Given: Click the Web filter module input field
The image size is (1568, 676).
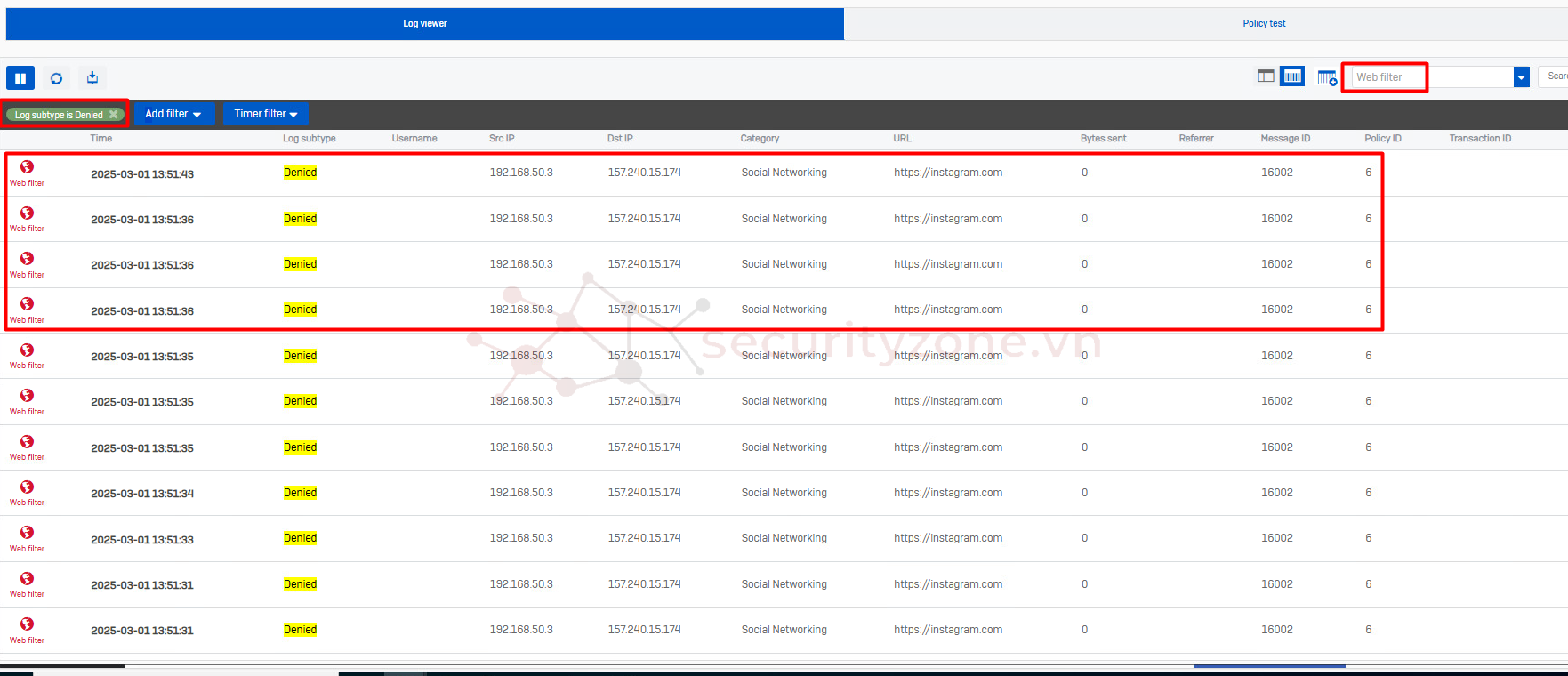Looking at the screenshot, I should click(1432, 77).
